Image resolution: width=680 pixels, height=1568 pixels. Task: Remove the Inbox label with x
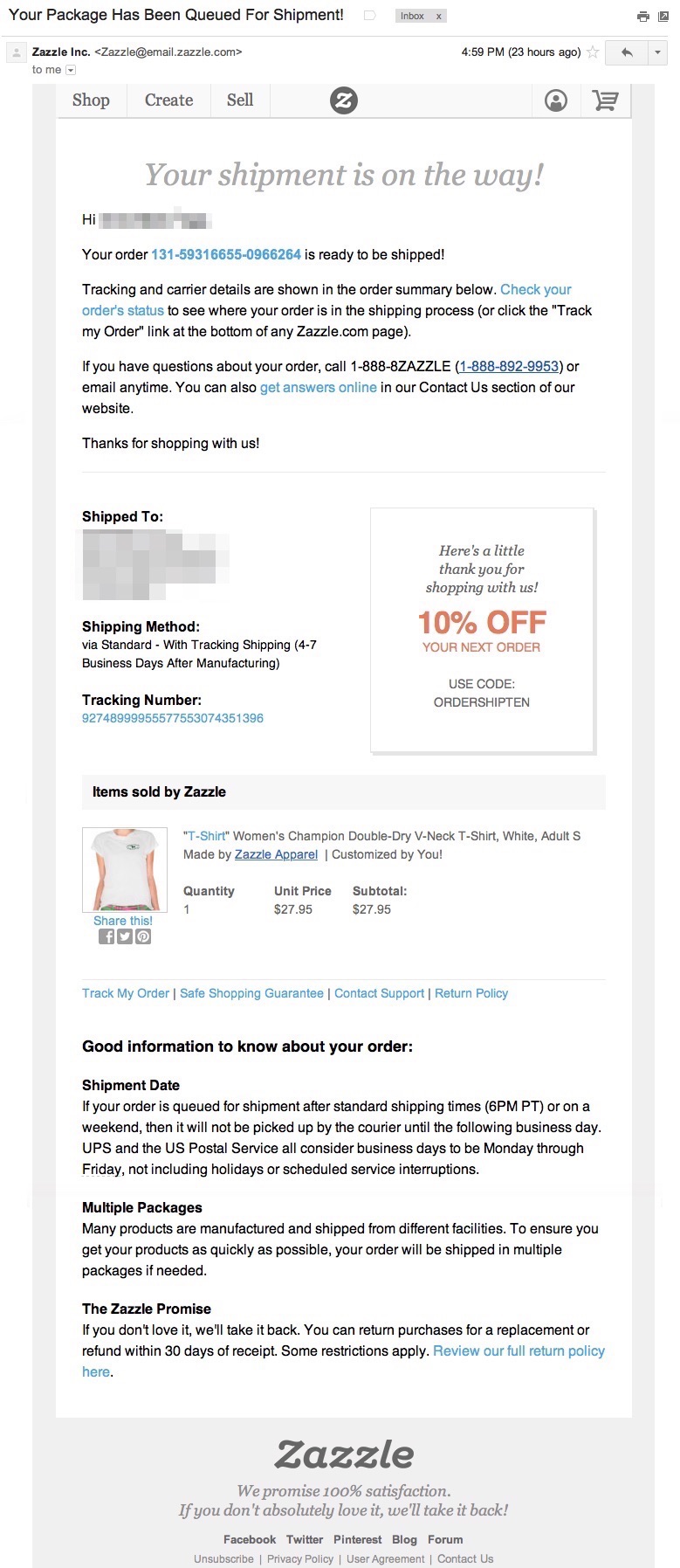(x=438, y=17)
